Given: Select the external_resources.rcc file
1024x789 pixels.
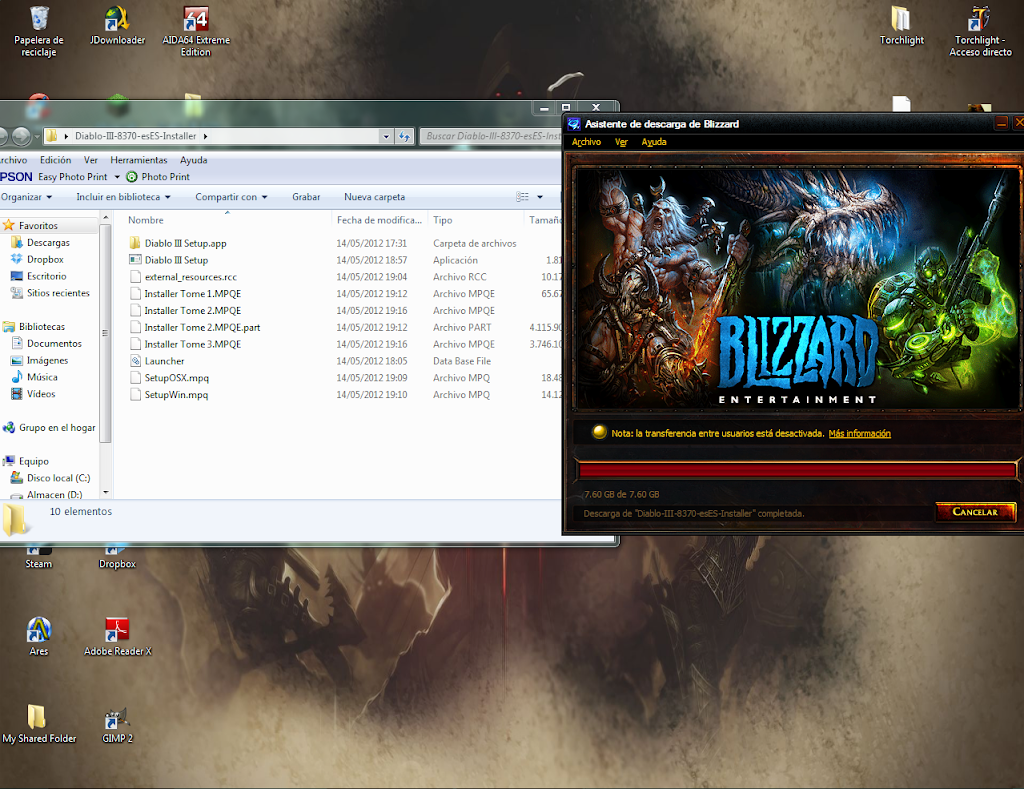Looking at the screenshot, I should pyautogui.click(x=190, y=277).
